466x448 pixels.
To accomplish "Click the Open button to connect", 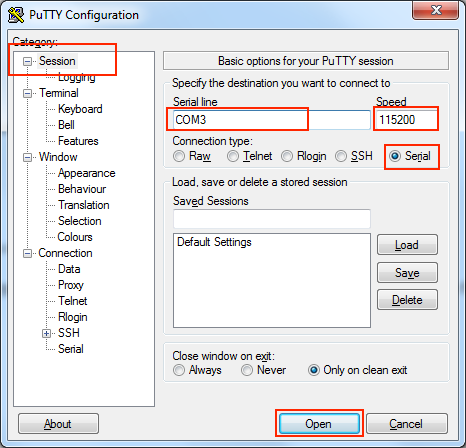I will 319,424.
